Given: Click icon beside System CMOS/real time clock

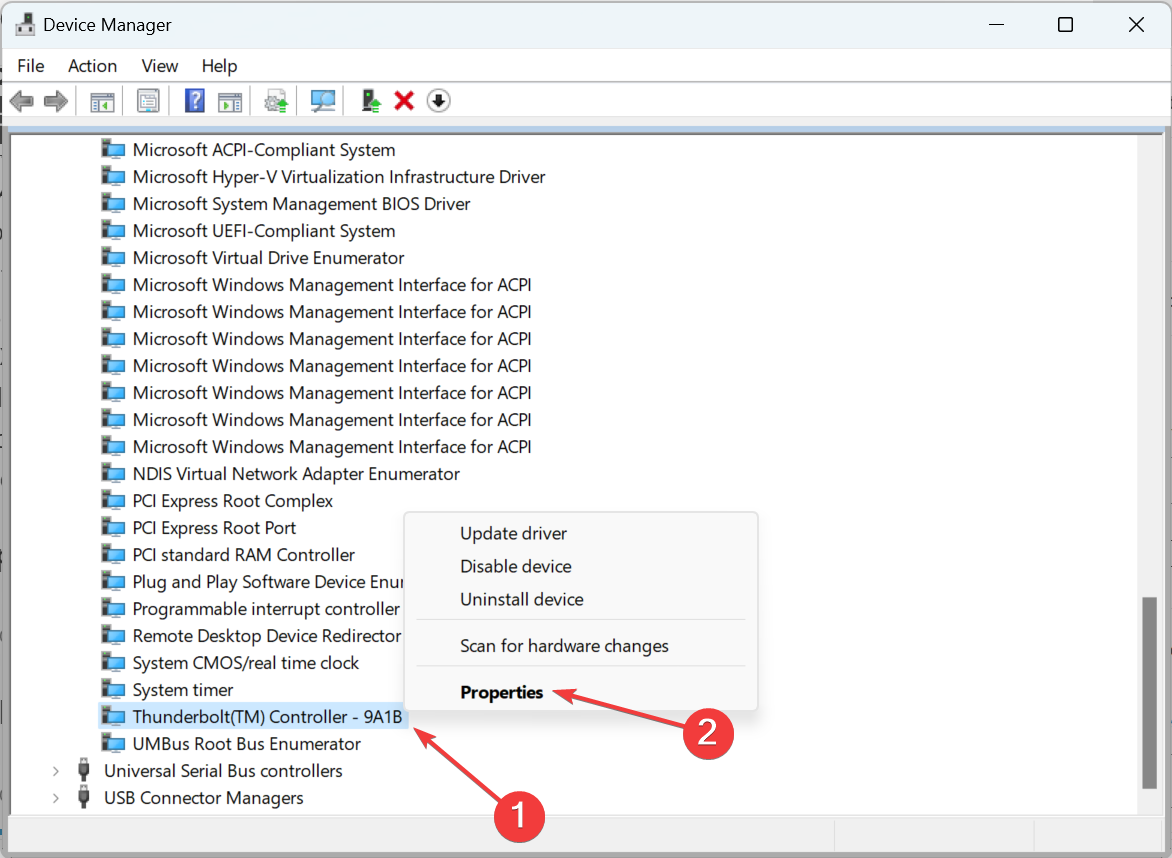Looking at the screenshot, I should [113, 663].
